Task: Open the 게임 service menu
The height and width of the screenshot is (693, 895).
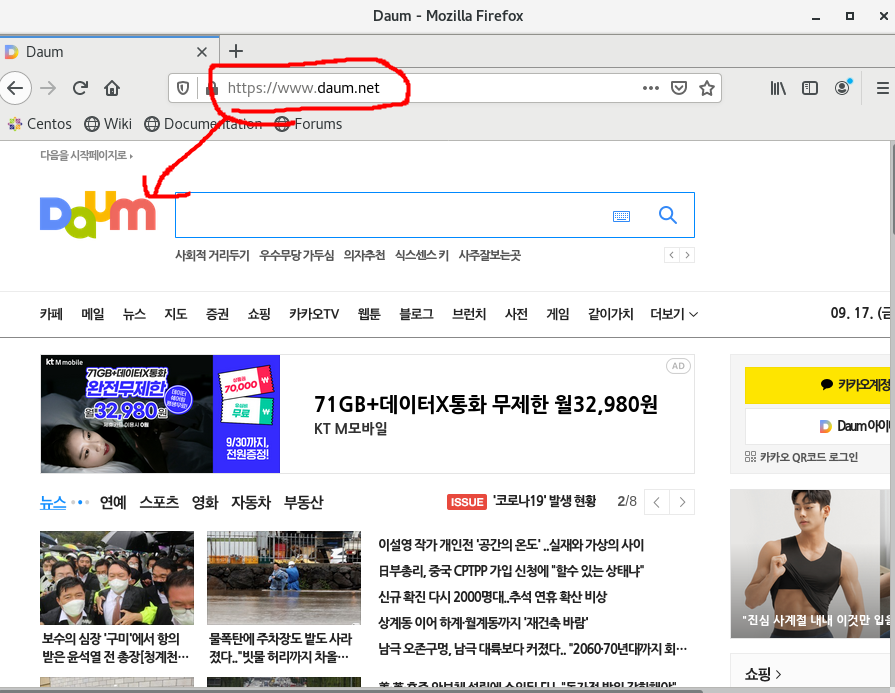Action: pyautogui.click(x=558, y=314)
